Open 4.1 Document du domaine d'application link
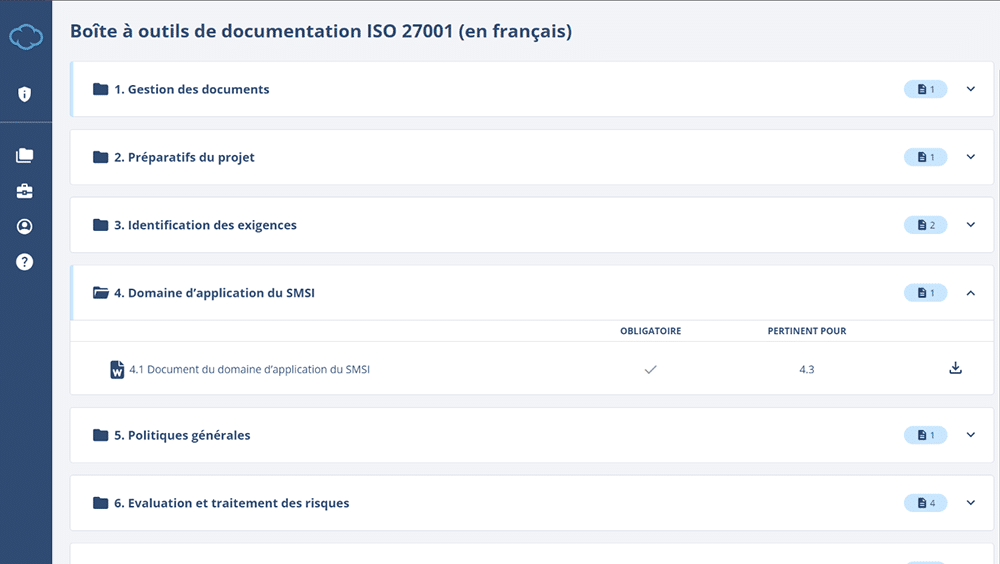1000x564 pixels. (x=250, y=370)
